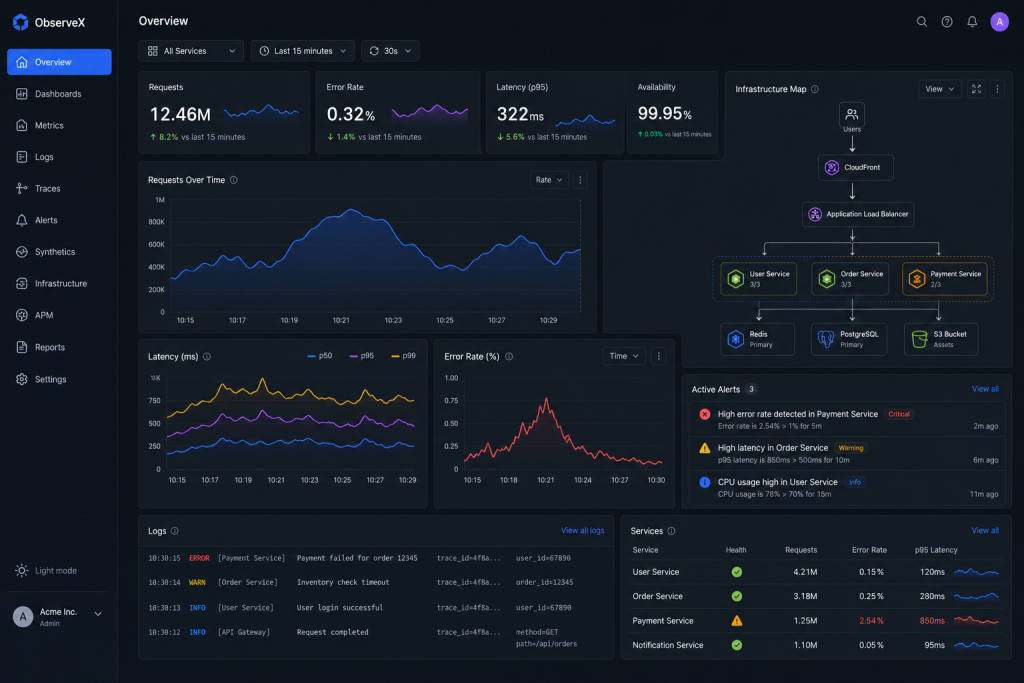The width and height of the screenshot is (1024, 683).
Task: Open WARN log Inventory check timeout
Action: coord(376,582)
